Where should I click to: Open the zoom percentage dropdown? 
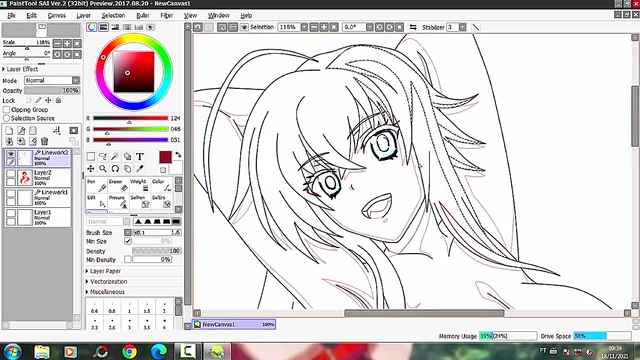click(304, 27)
